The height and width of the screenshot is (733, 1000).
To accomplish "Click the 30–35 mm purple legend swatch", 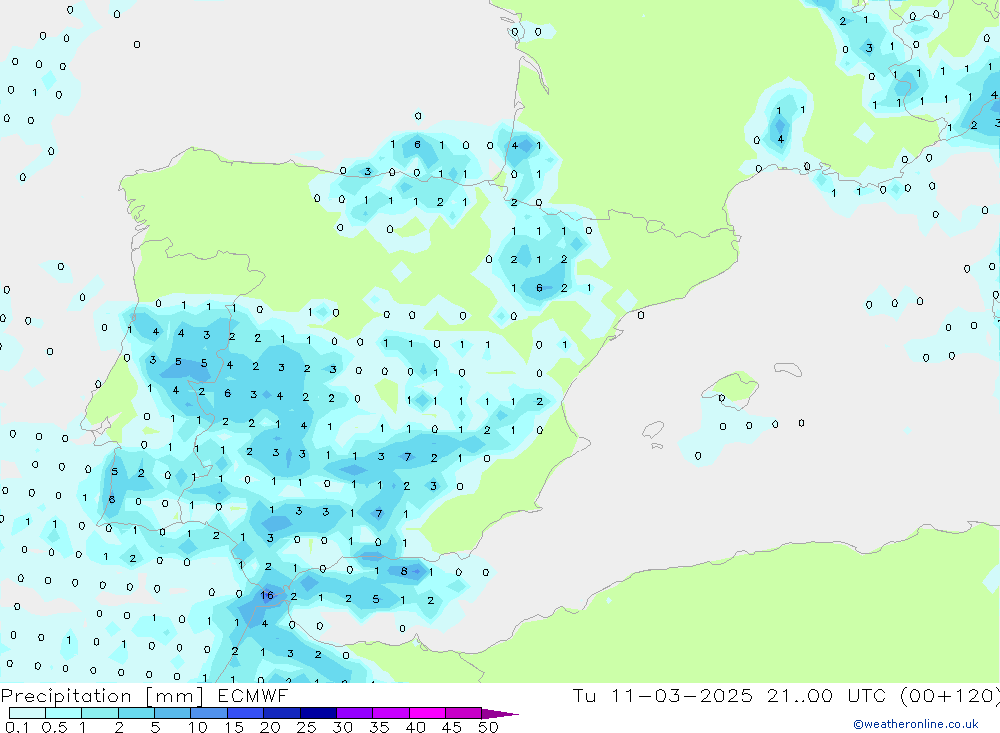I will coord(355,713).
